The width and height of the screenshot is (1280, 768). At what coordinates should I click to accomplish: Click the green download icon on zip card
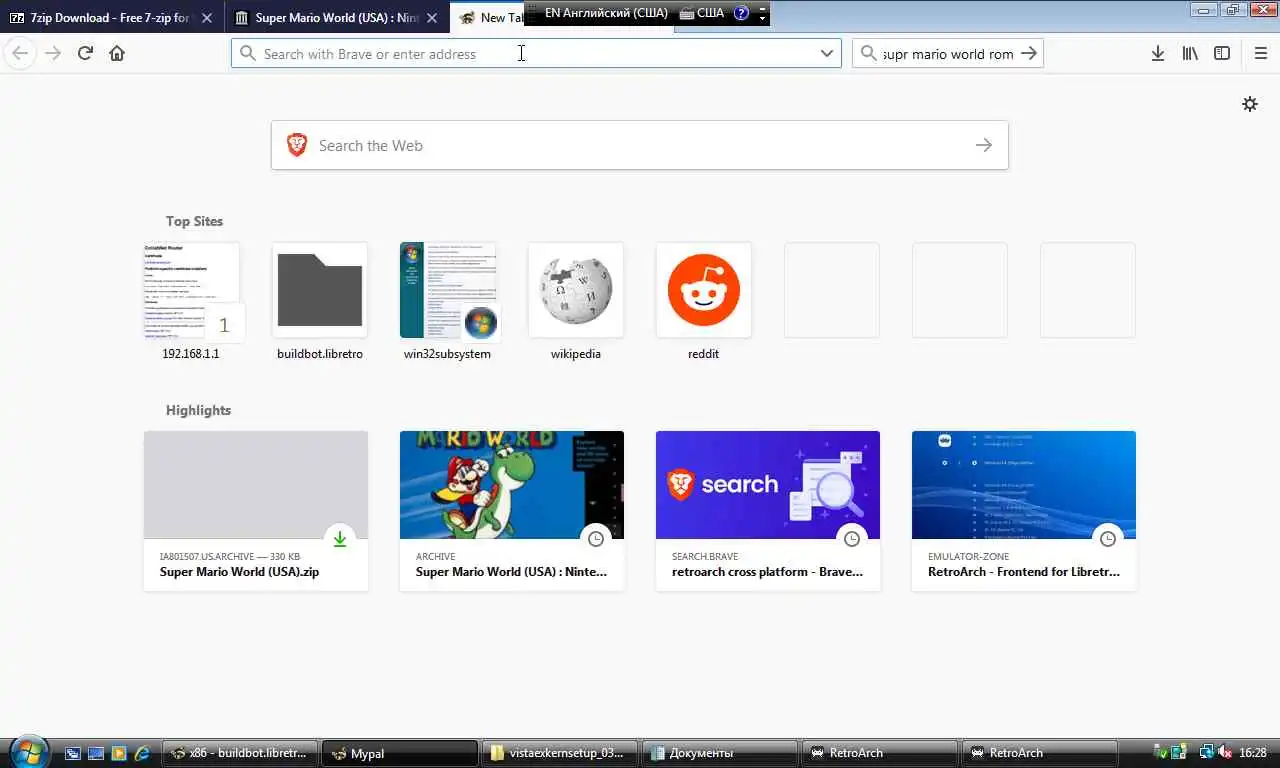point(340,539)
